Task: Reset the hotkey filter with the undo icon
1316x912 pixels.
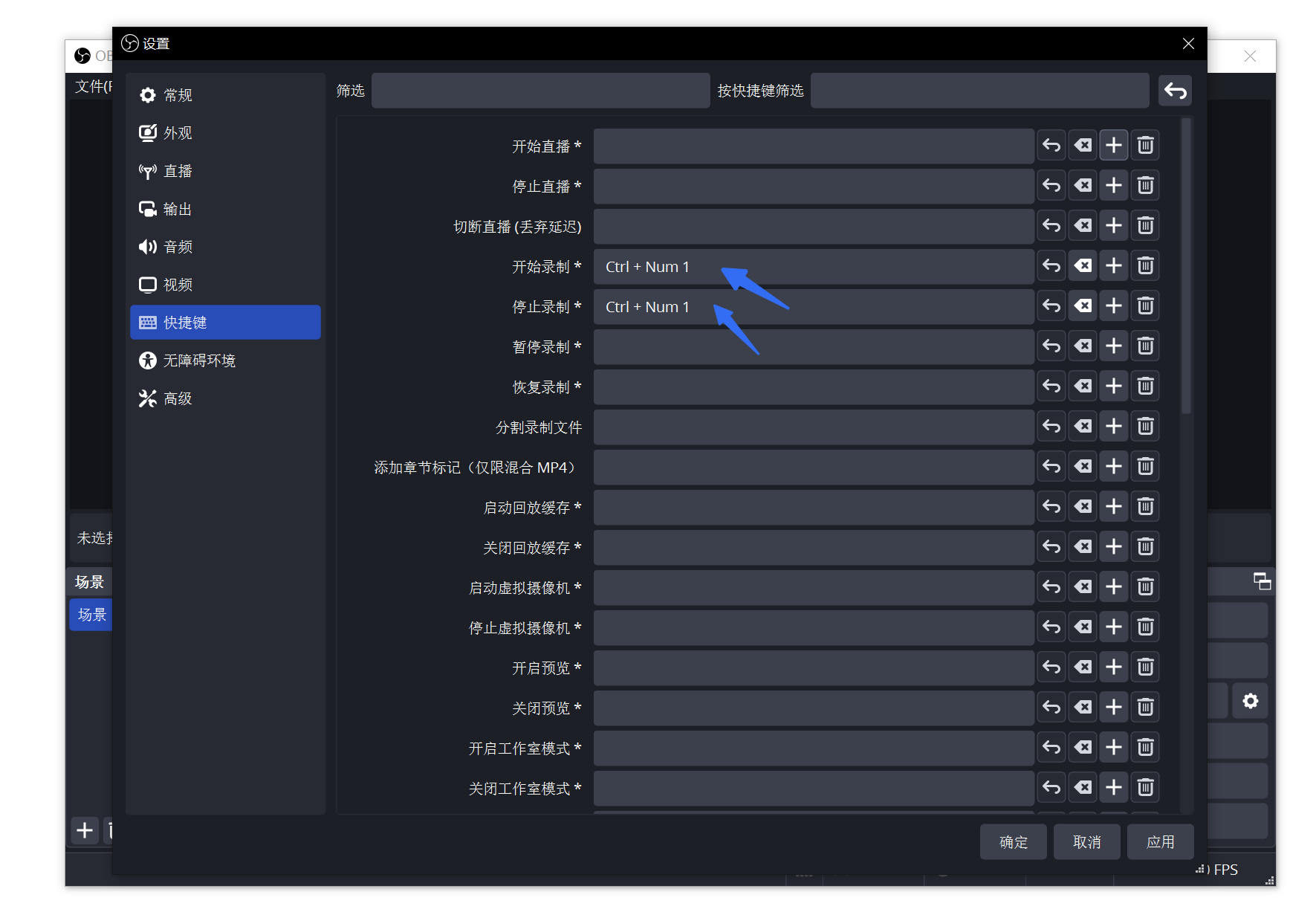Action: pos(1175,91)
